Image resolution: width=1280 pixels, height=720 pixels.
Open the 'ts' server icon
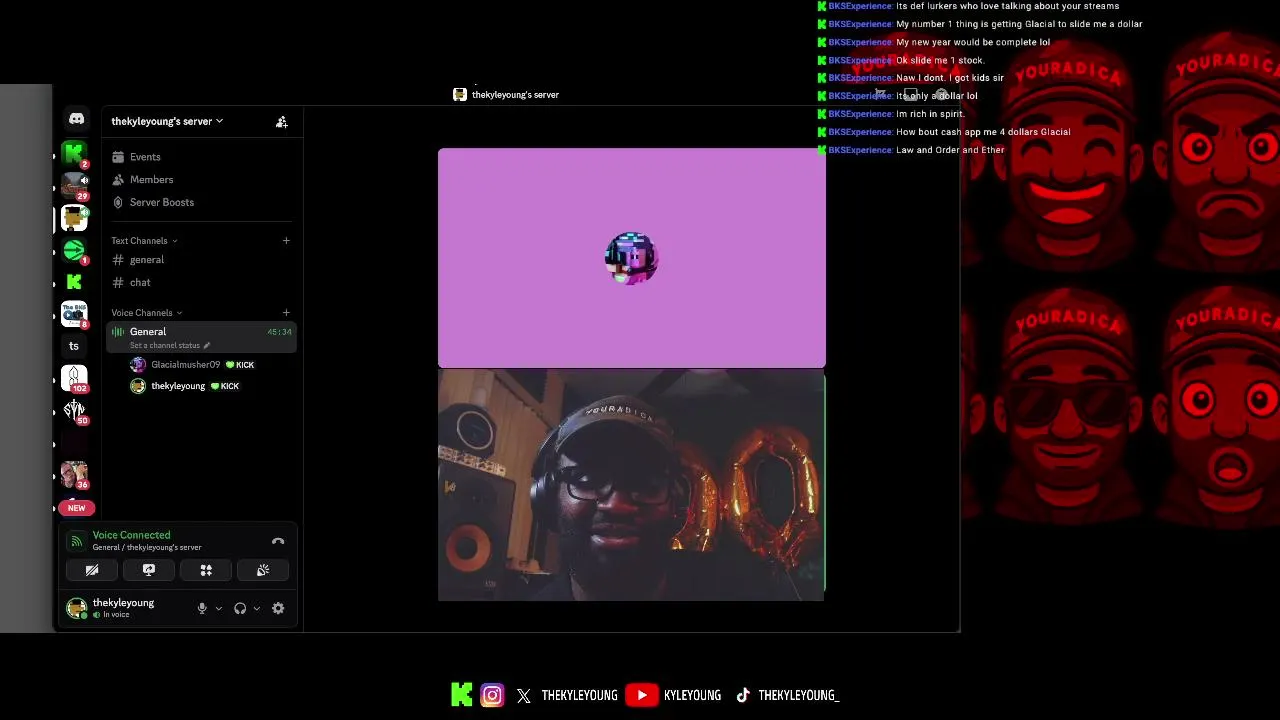pos(74,346)
